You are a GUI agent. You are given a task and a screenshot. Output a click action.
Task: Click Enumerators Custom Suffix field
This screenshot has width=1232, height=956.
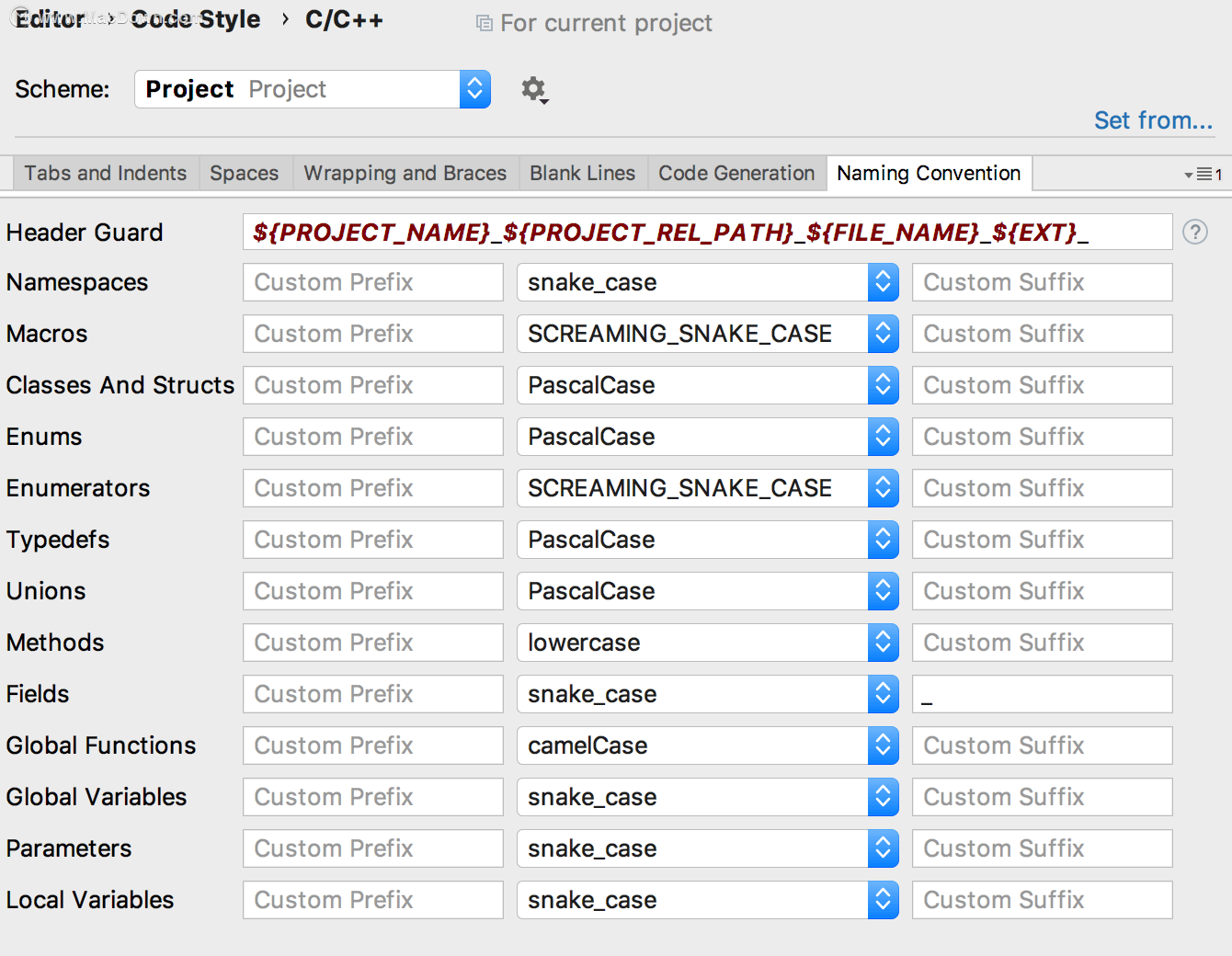pos(1043,488)
